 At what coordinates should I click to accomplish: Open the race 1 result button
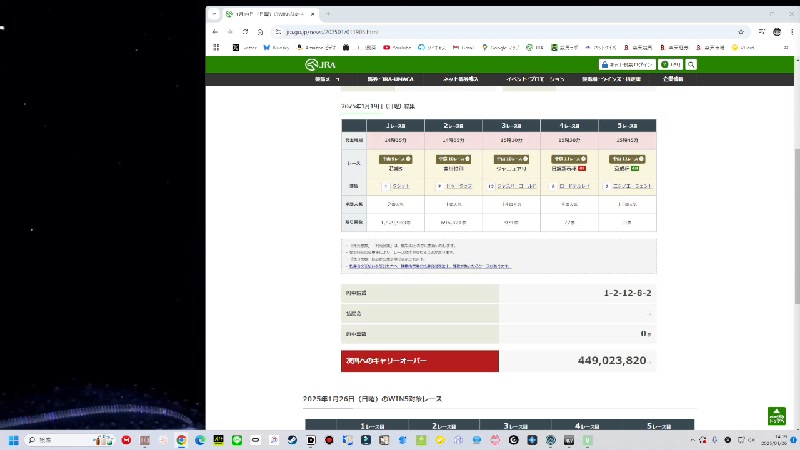click(398, 159)
